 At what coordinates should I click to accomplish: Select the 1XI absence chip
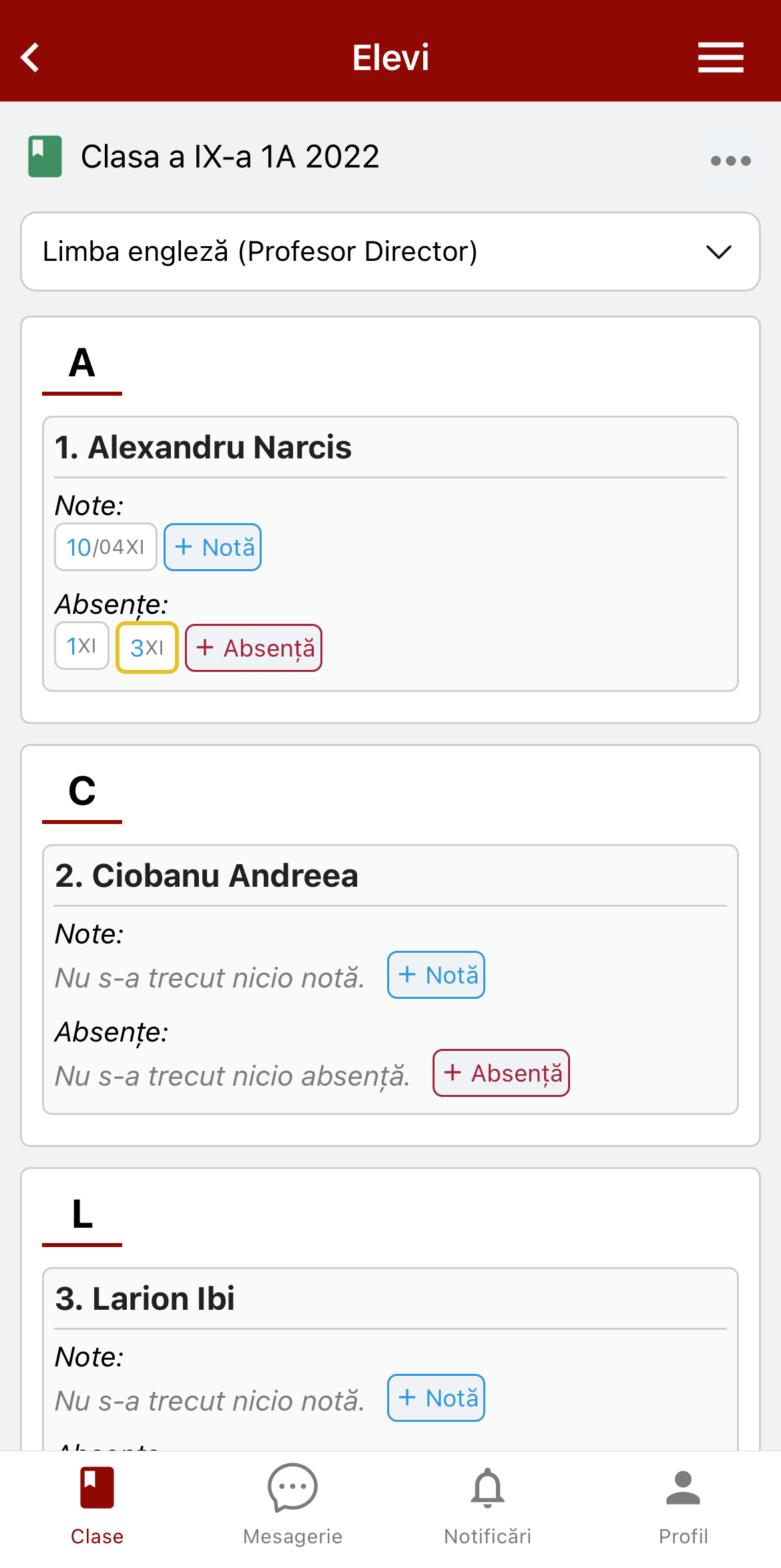tap(81, 646)
